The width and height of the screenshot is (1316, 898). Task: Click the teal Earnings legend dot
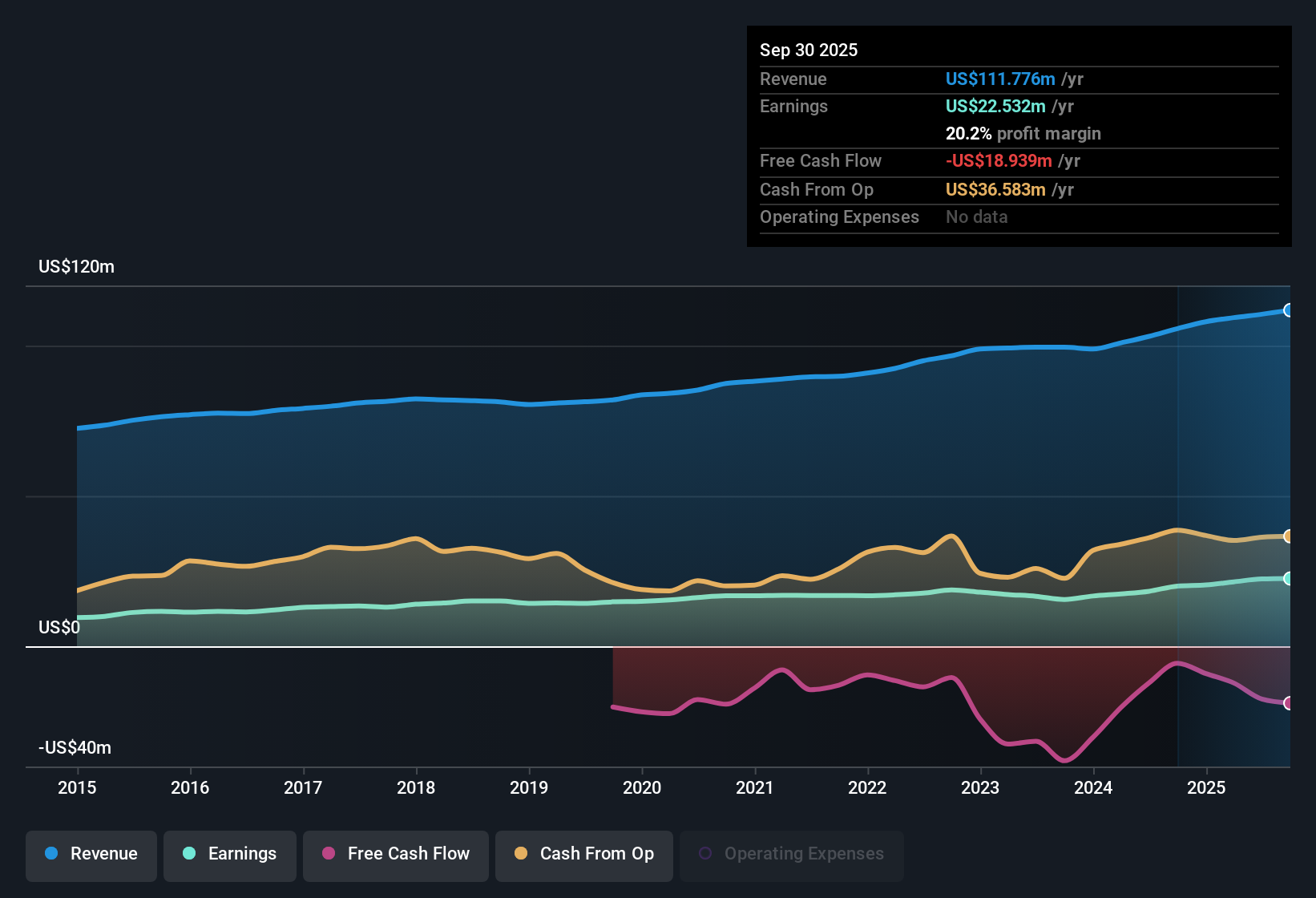point(190,854)
